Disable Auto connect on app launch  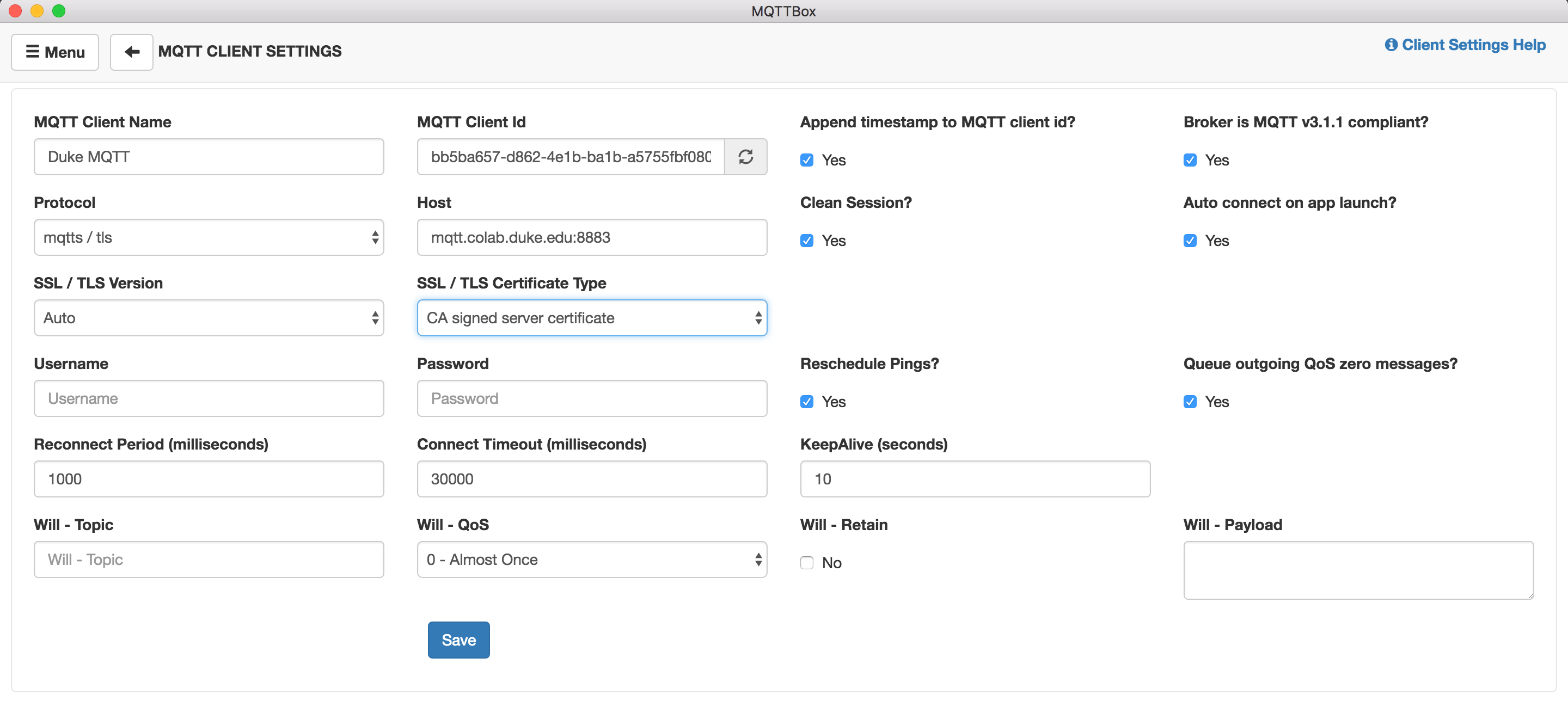pyautogui.click(x=1190, y=241)
